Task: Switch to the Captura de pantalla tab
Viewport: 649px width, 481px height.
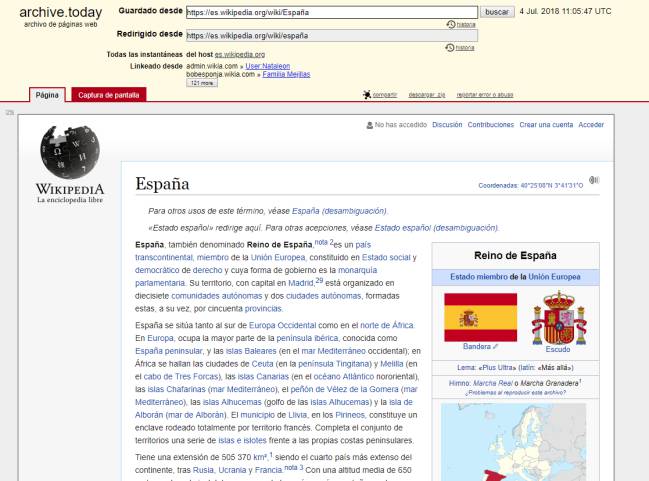Action: 109,95
